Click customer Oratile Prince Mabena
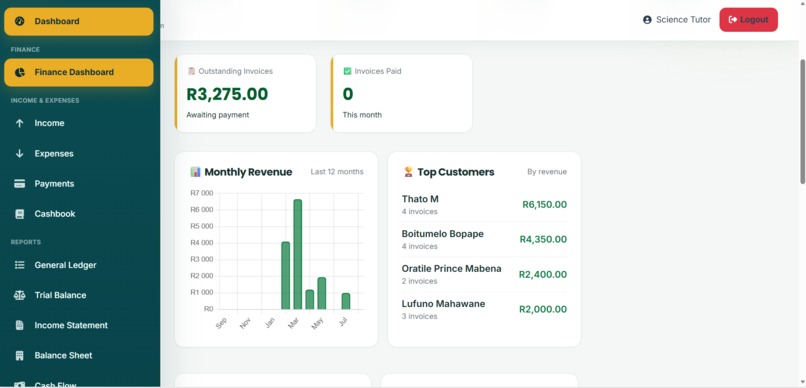Viewport: 806px width, 388px height. pos(451,269)
